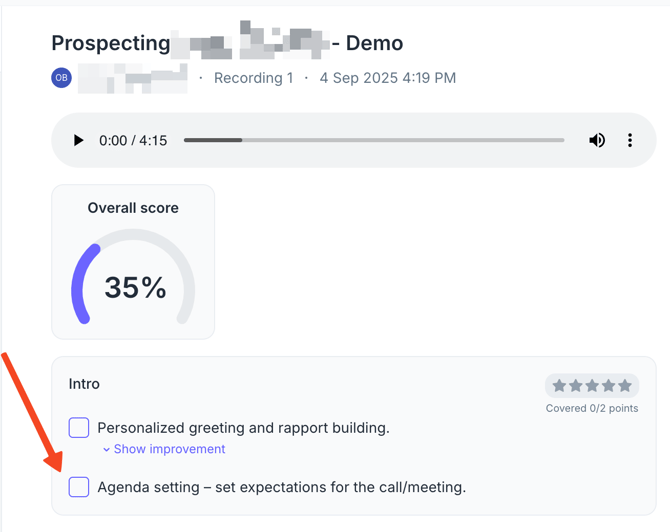Rate Intro with the third star
The image size is (670, 532).
pyautogui.click(x=592, y=386)
